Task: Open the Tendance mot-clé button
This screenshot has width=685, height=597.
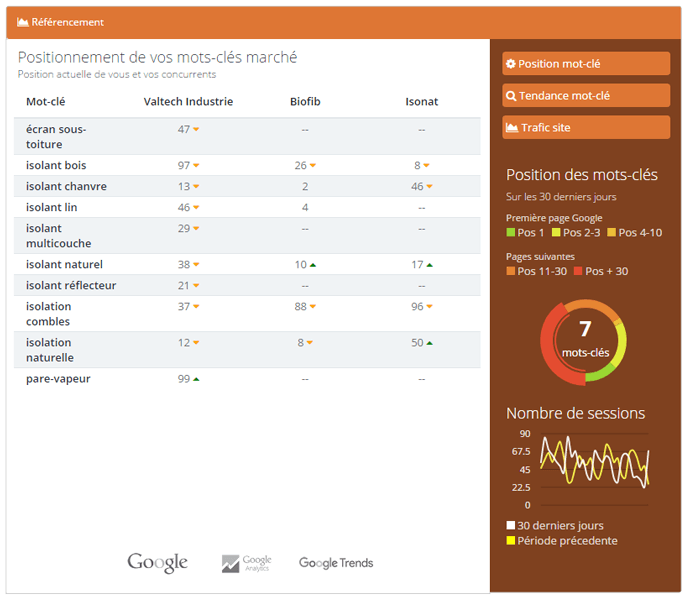Action: click(586, 96)
